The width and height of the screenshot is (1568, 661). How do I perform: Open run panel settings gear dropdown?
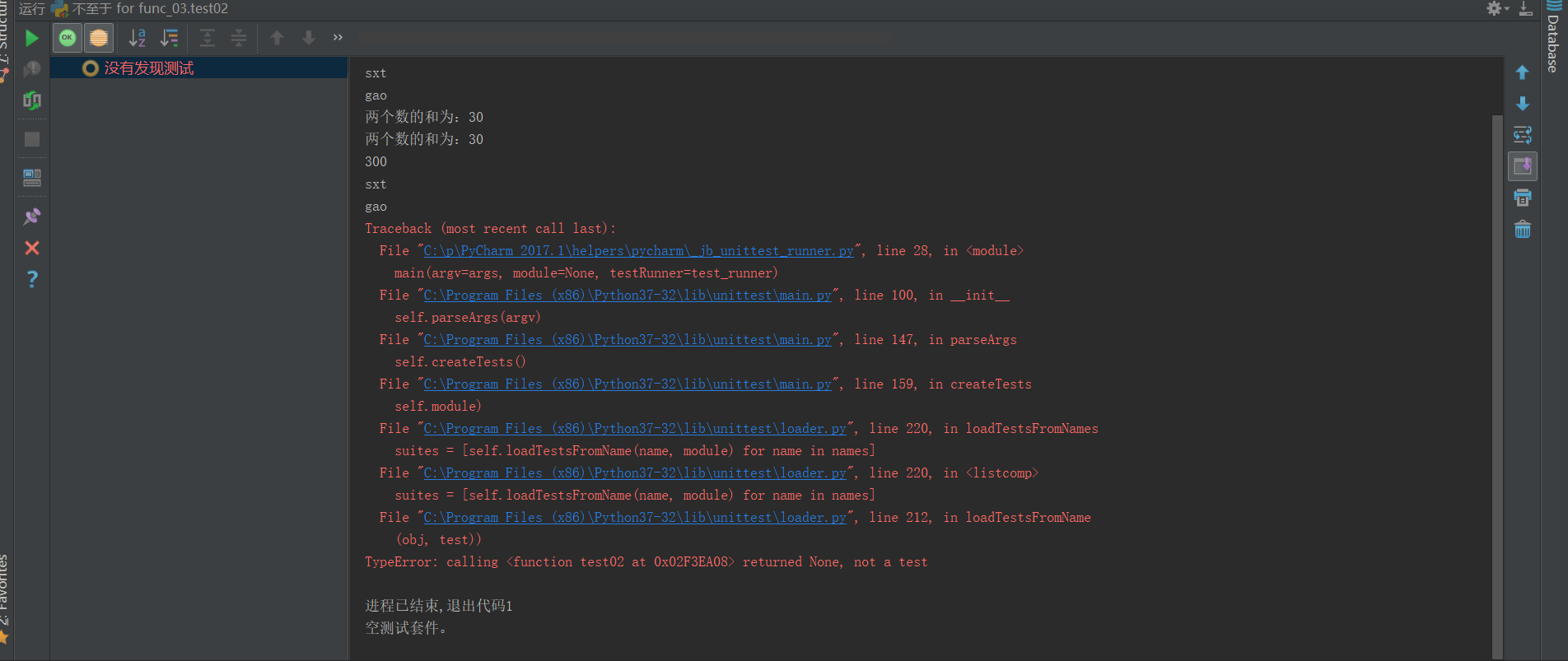click(x=1497, y=8)
